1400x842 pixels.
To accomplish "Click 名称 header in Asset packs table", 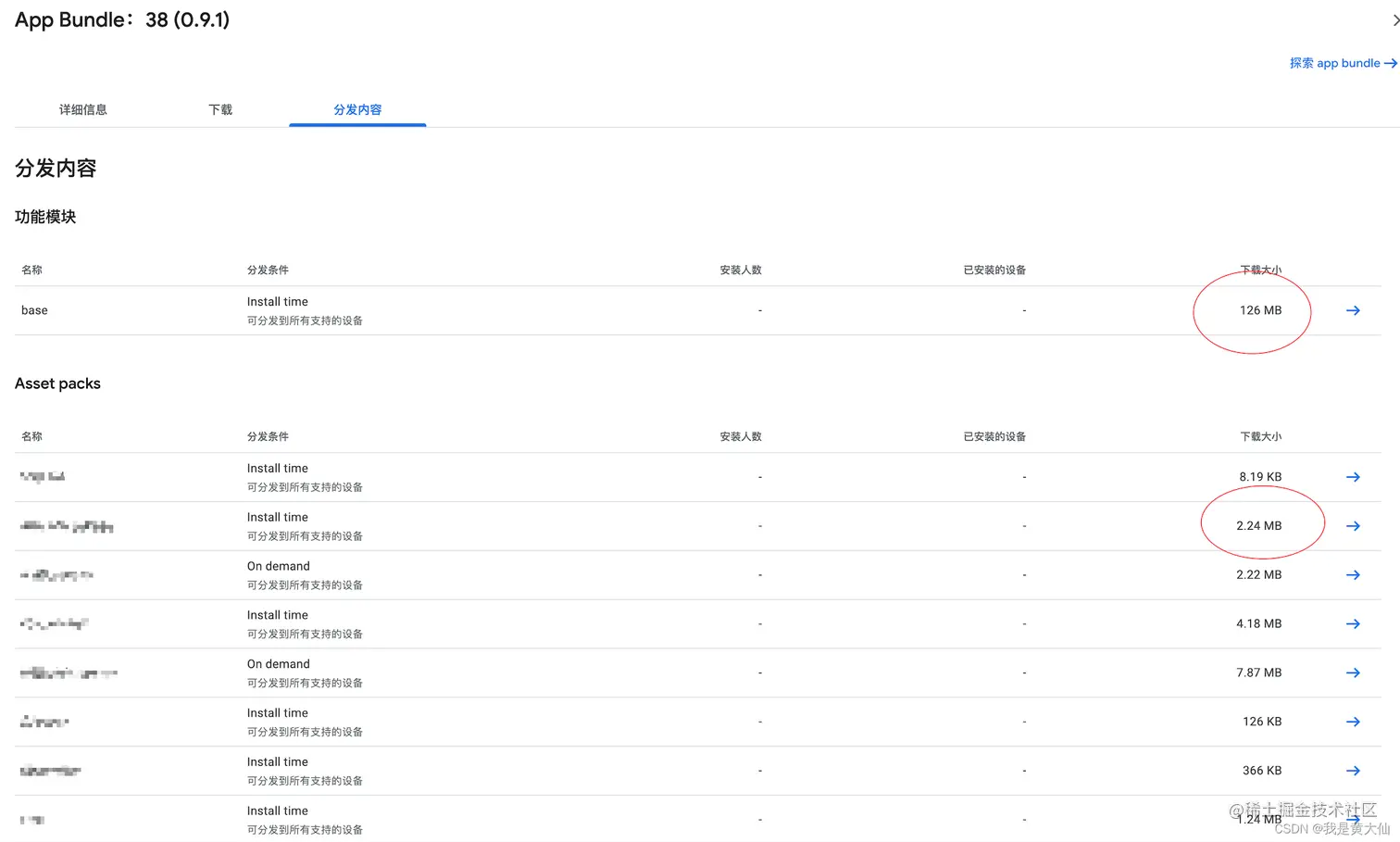I will tap(31, 436).
